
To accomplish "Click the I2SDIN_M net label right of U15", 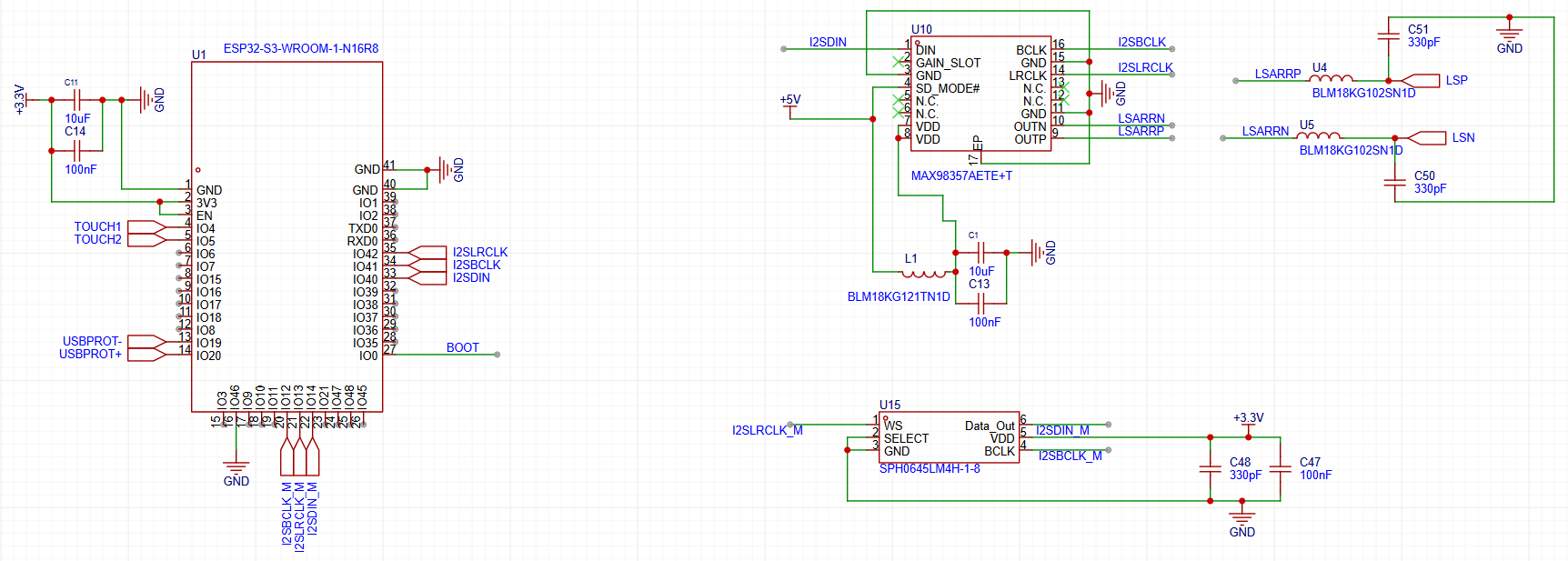I will click(1062, 430).
